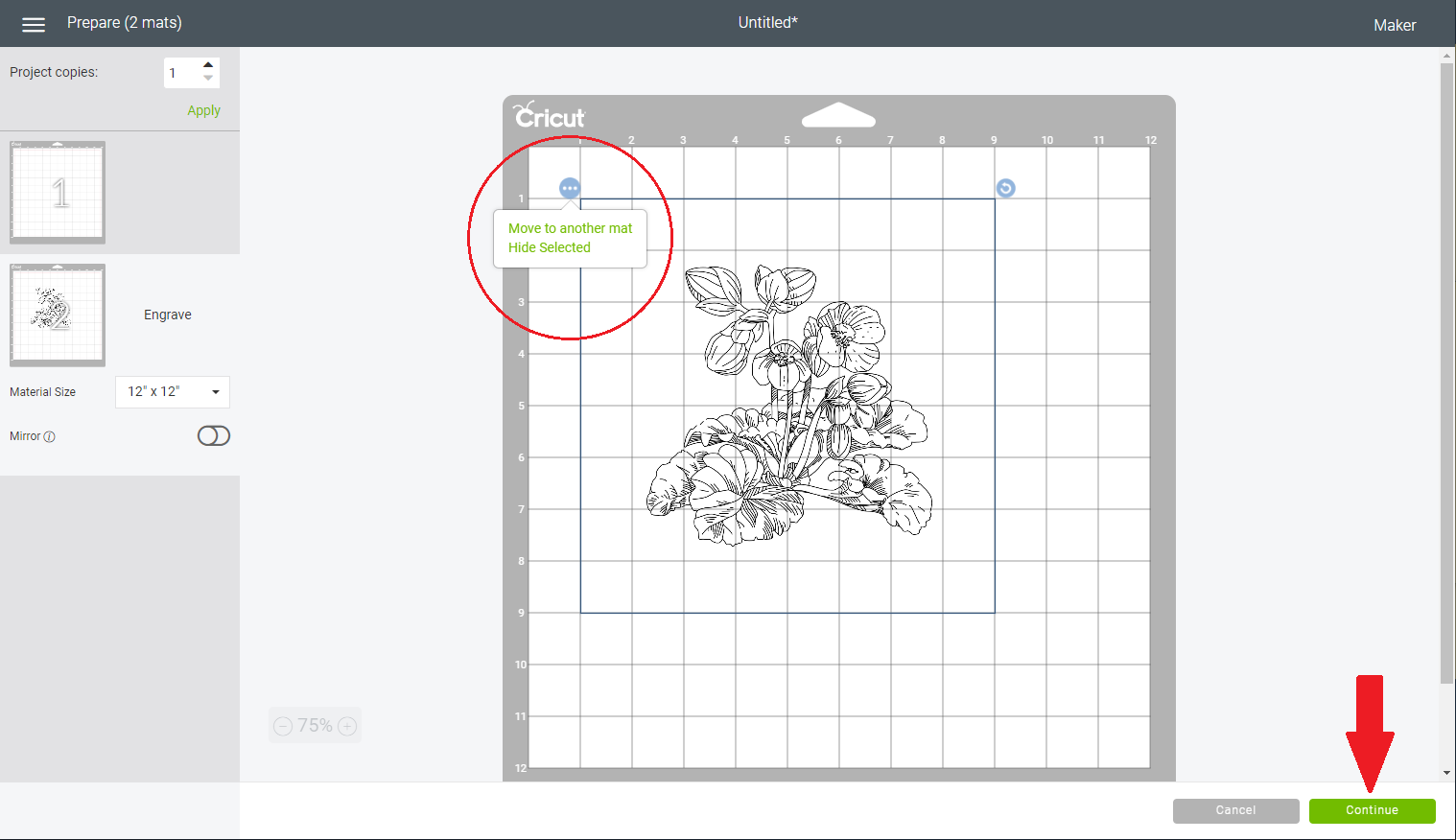Open the hamburger main menu
Screen dimensions: 1456x840
click(34, 25)
